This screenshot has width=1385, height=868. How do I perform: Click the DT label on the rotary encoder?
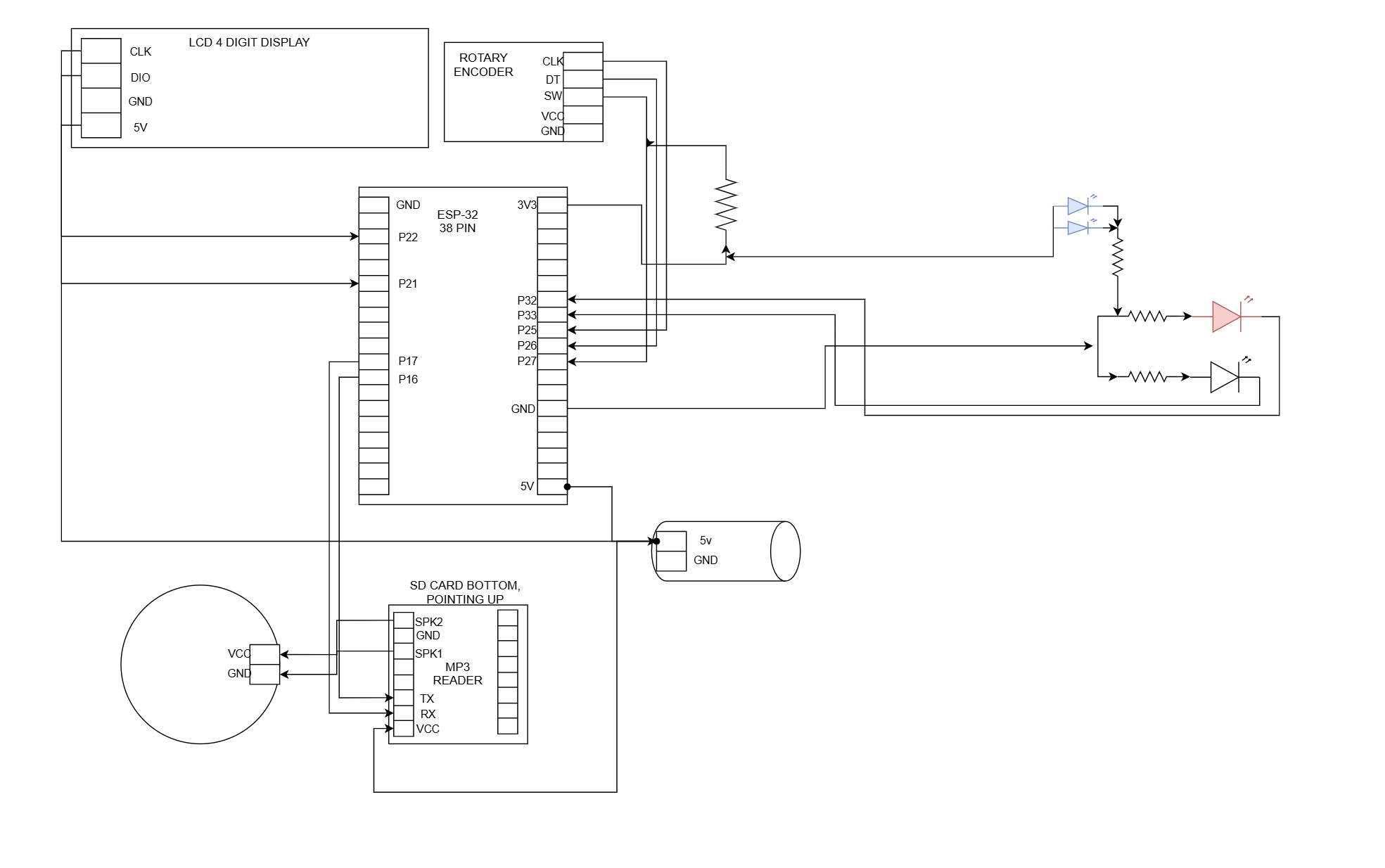553,79
